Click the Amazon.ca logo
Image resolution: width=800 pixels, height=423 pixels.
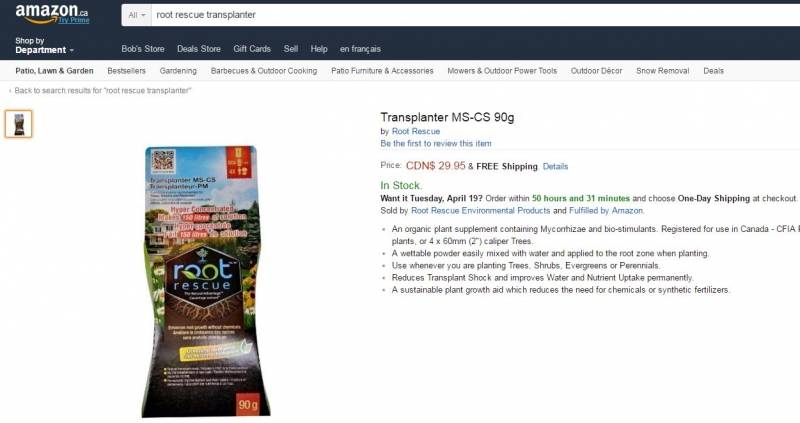point(52,14)
